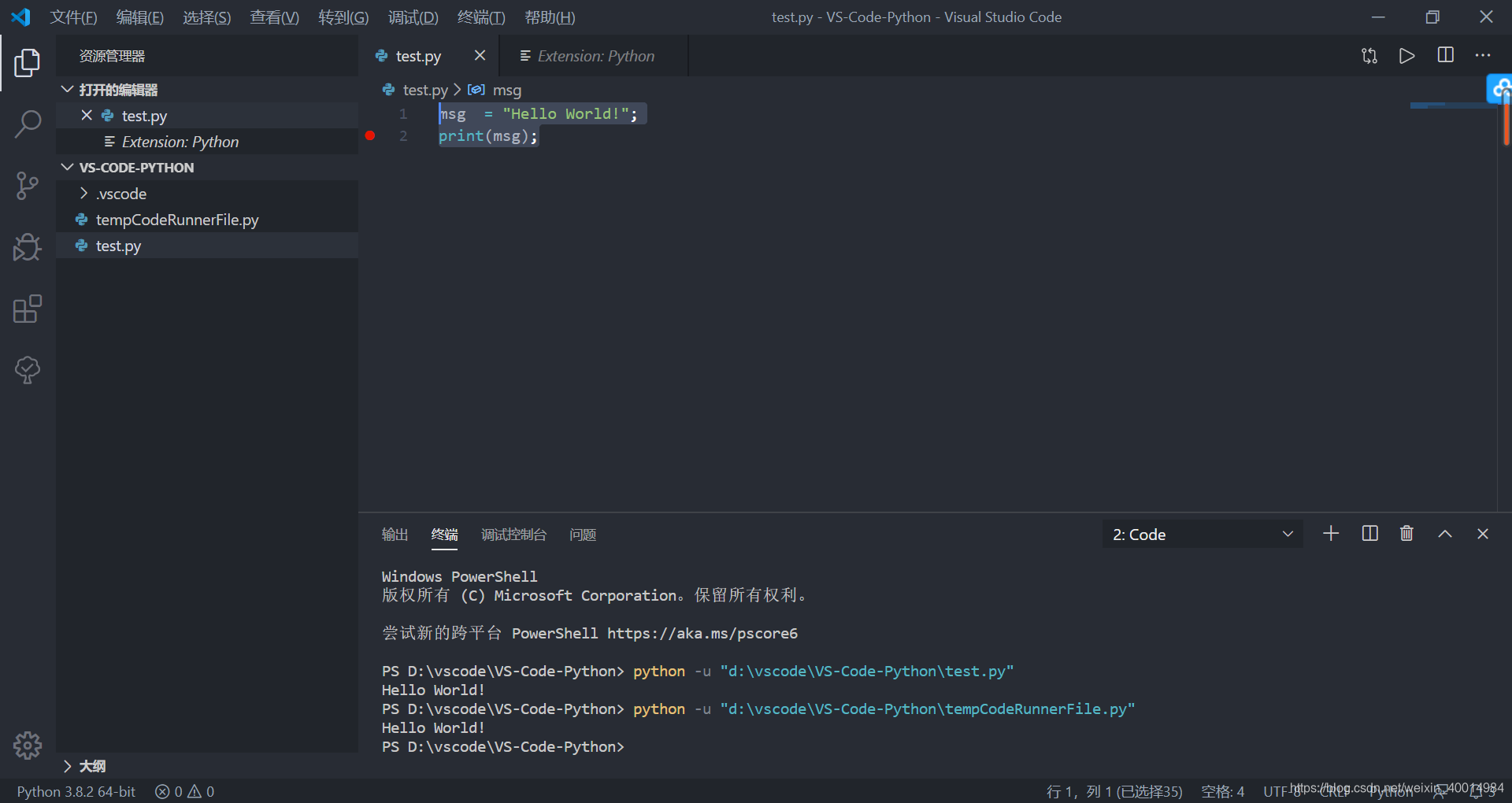Collapse the 打开的编辑器 section

pyautogui.click(x=68, y=90)
